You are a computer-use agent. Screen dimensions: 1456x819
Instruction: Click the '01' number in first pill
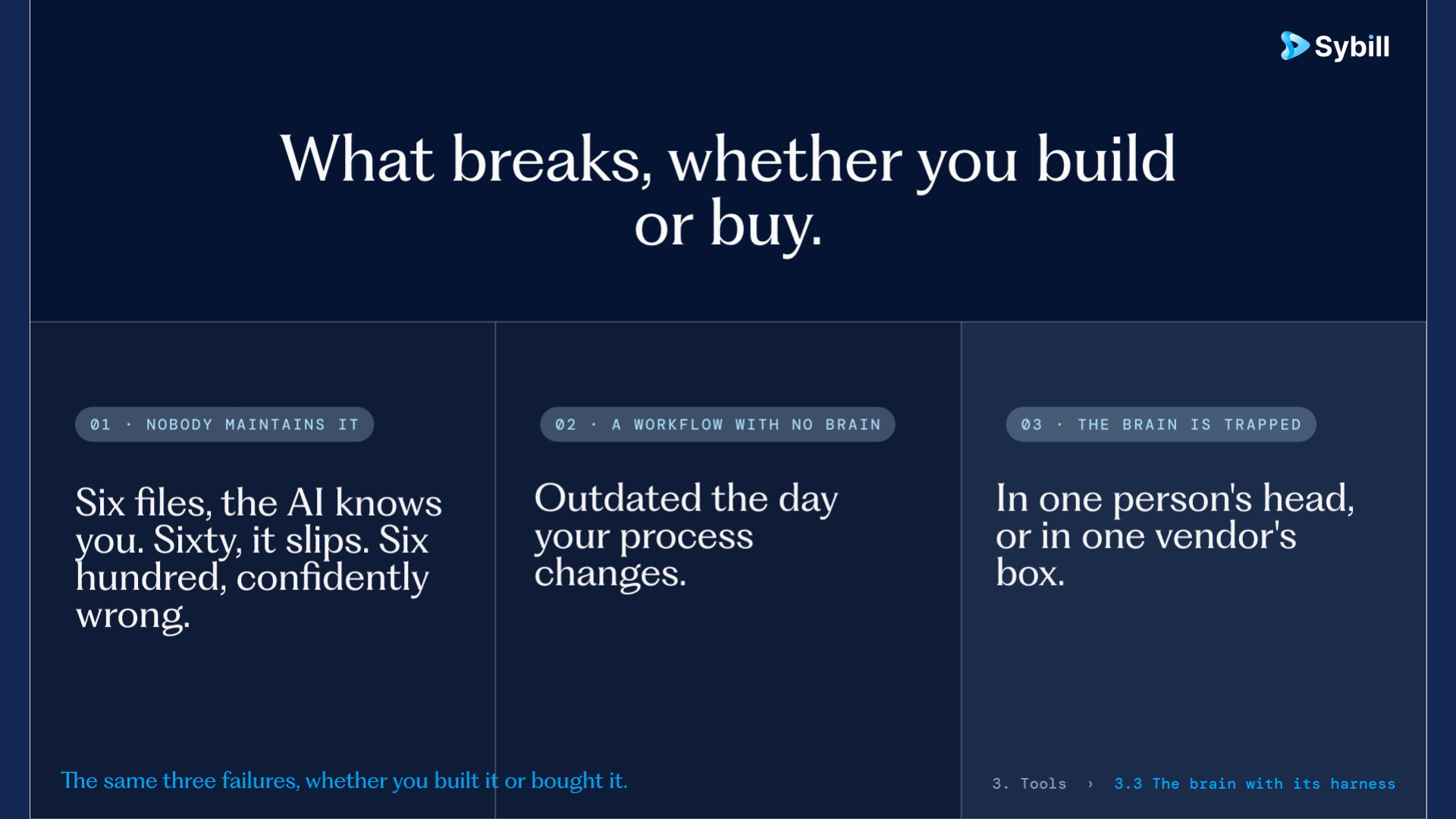click(x=101, y=425)
